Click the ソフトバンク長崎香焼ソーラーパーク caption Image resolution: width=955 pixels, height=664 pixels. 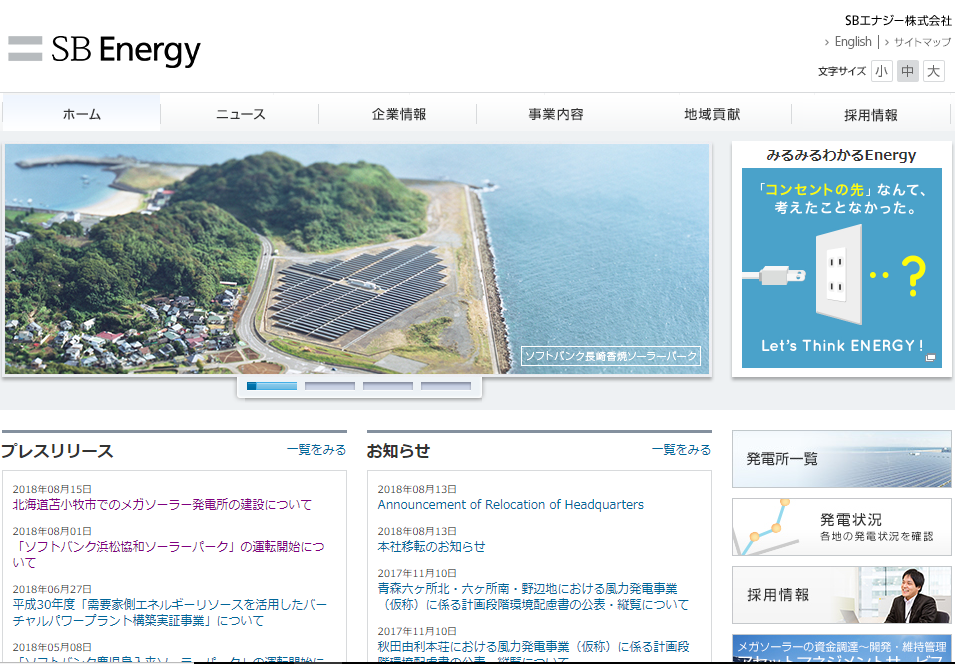[611, 356]
